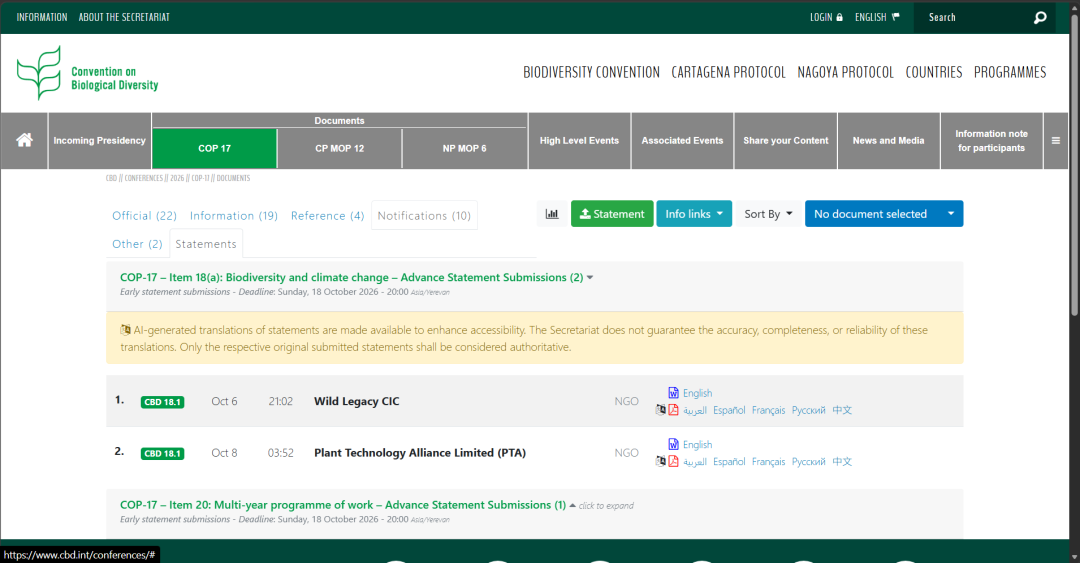1080x563 pixels.
Task: Open the Info links dropdown
Action: pos(694,214)
